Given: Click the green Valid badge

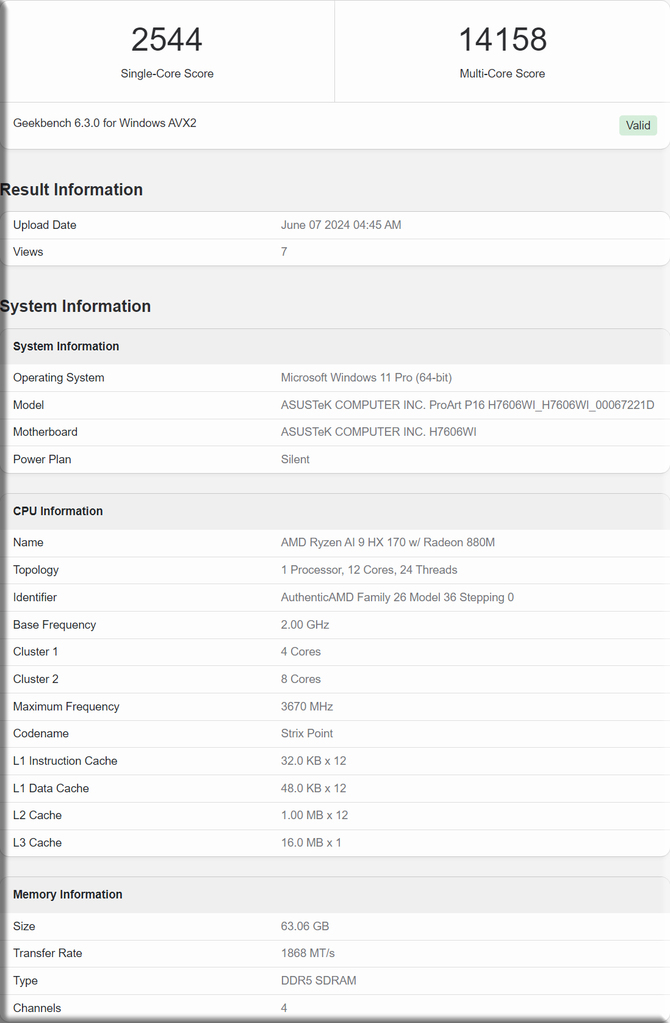Looking at the screenshot, I should [x=637, y=125].
